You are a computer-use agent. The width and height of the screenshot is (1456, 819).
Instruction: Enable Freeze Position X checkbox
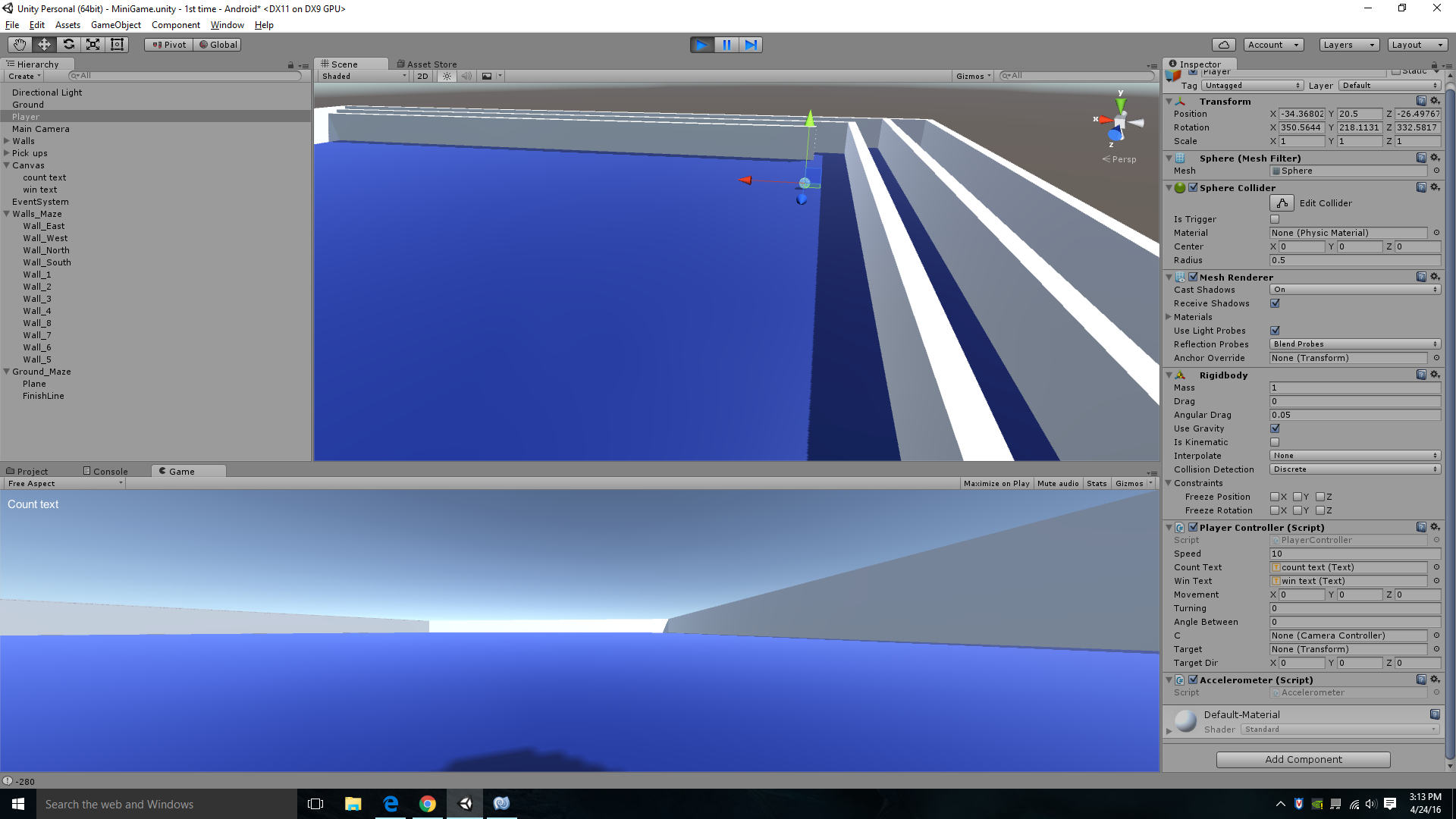tap(1275, 497)
